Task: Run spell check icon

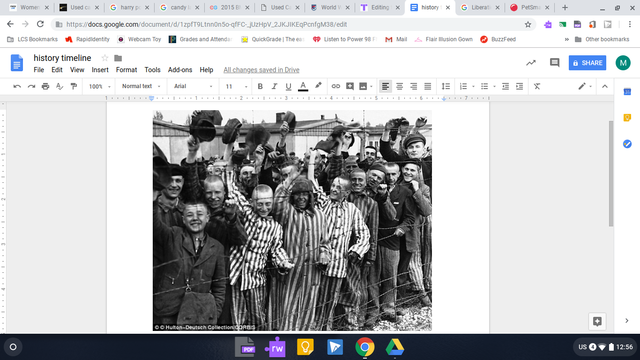Action: 60,87
